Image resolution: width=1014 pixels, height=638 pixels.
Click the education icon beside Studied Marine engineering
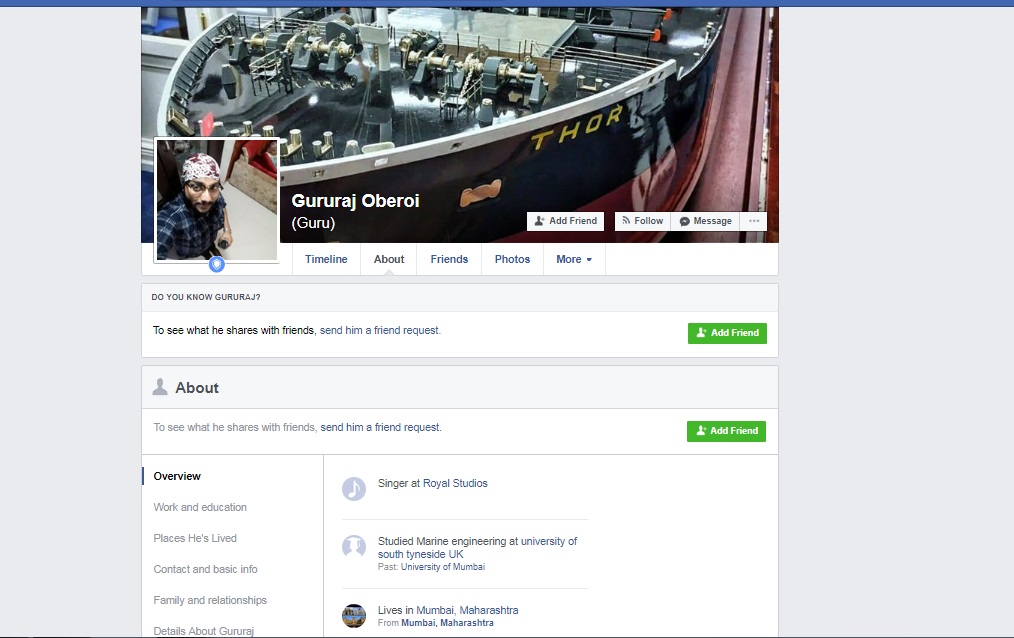pos(354,547)
